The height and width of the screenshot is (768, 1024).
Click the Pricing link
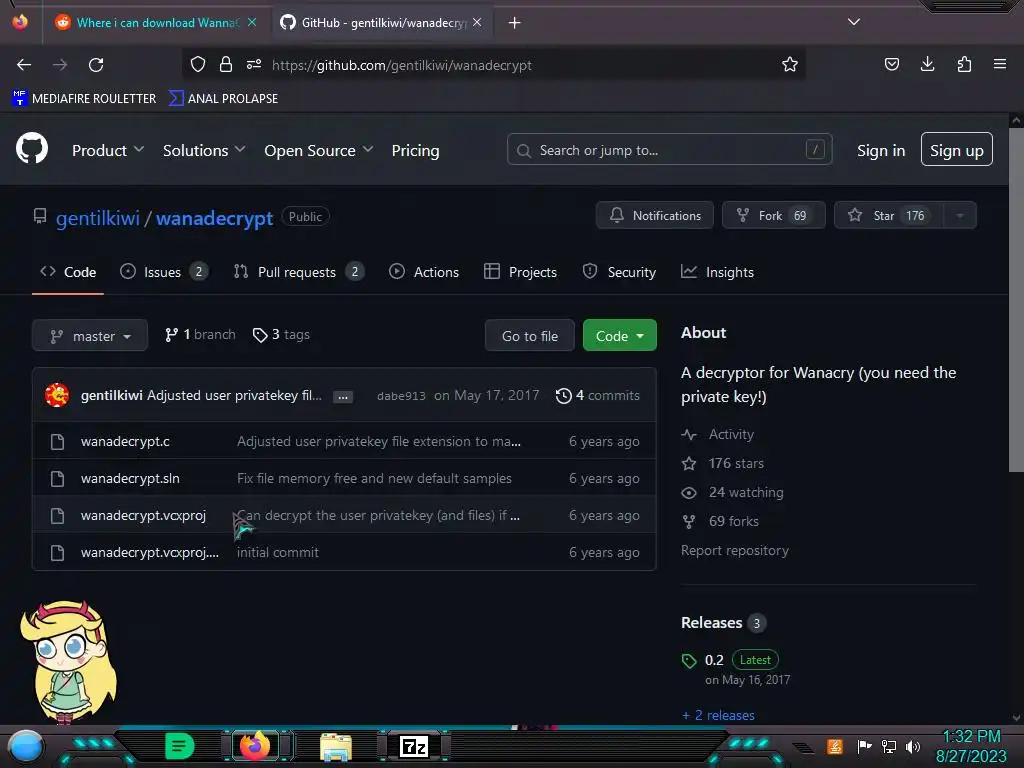pos(415,150)
